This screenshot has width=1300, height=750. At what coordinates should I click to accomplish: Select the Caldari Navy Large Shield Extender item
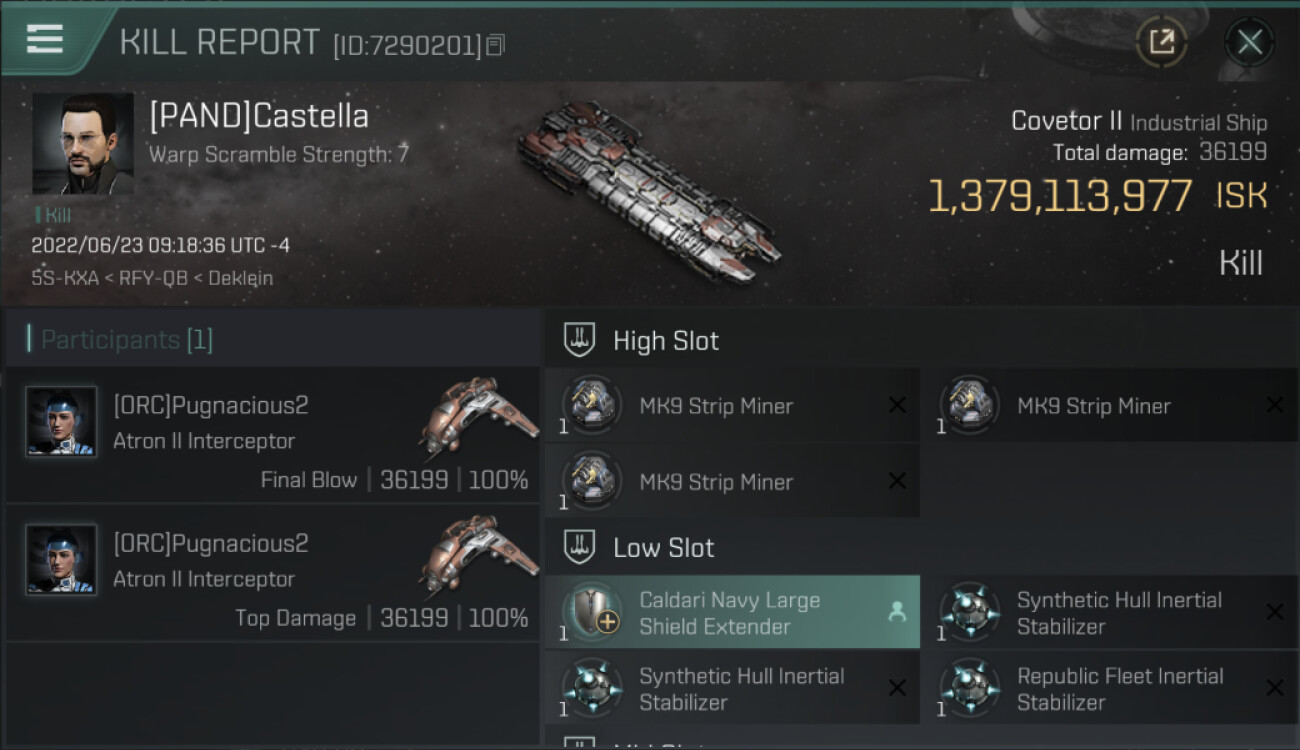coord(732,613)
